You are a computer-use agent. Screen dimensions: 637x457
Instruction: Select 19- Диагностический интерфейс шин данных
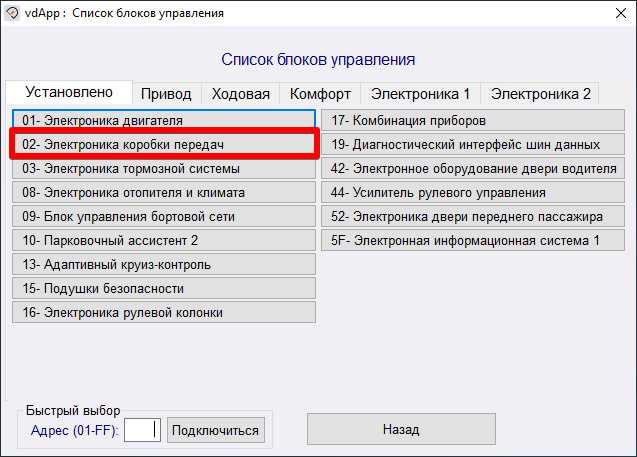tap(473, 144)
